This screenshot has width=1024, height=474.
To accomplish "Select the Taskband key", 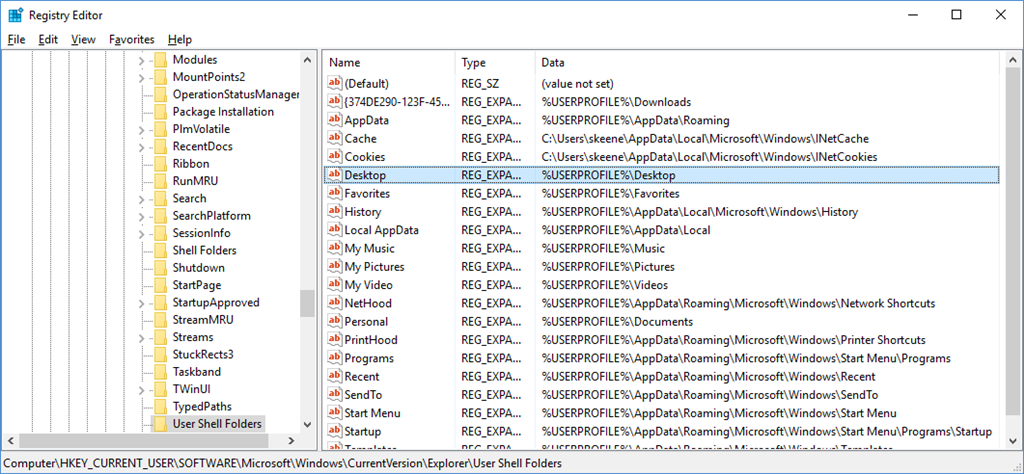I will pyautogui.click(x=197, y=372).
